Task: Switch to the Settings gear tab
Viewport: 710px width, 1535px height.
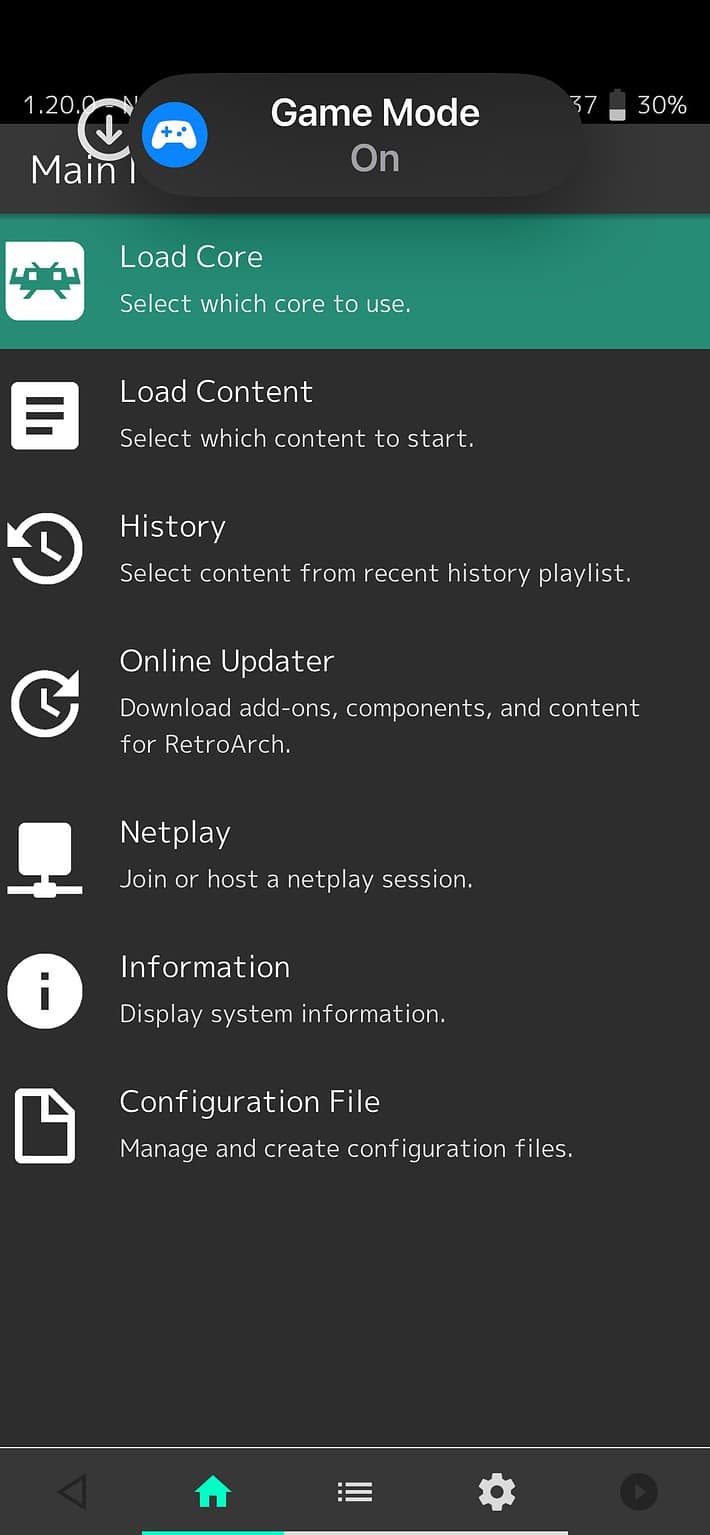Action: click(x=497, y=1492)
